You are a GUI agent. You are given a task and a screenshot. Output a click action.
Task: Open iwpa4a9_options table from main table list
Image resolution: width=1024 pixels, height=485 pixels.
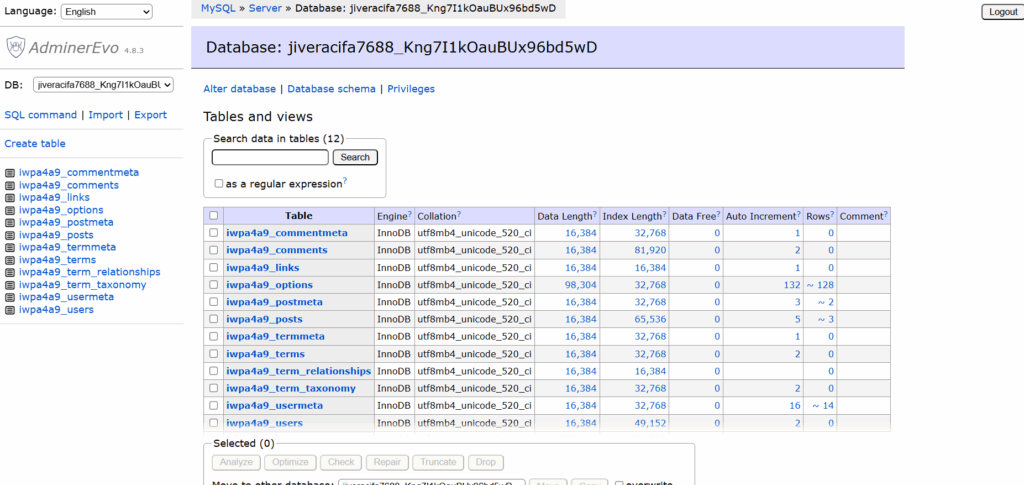point(270,285)
